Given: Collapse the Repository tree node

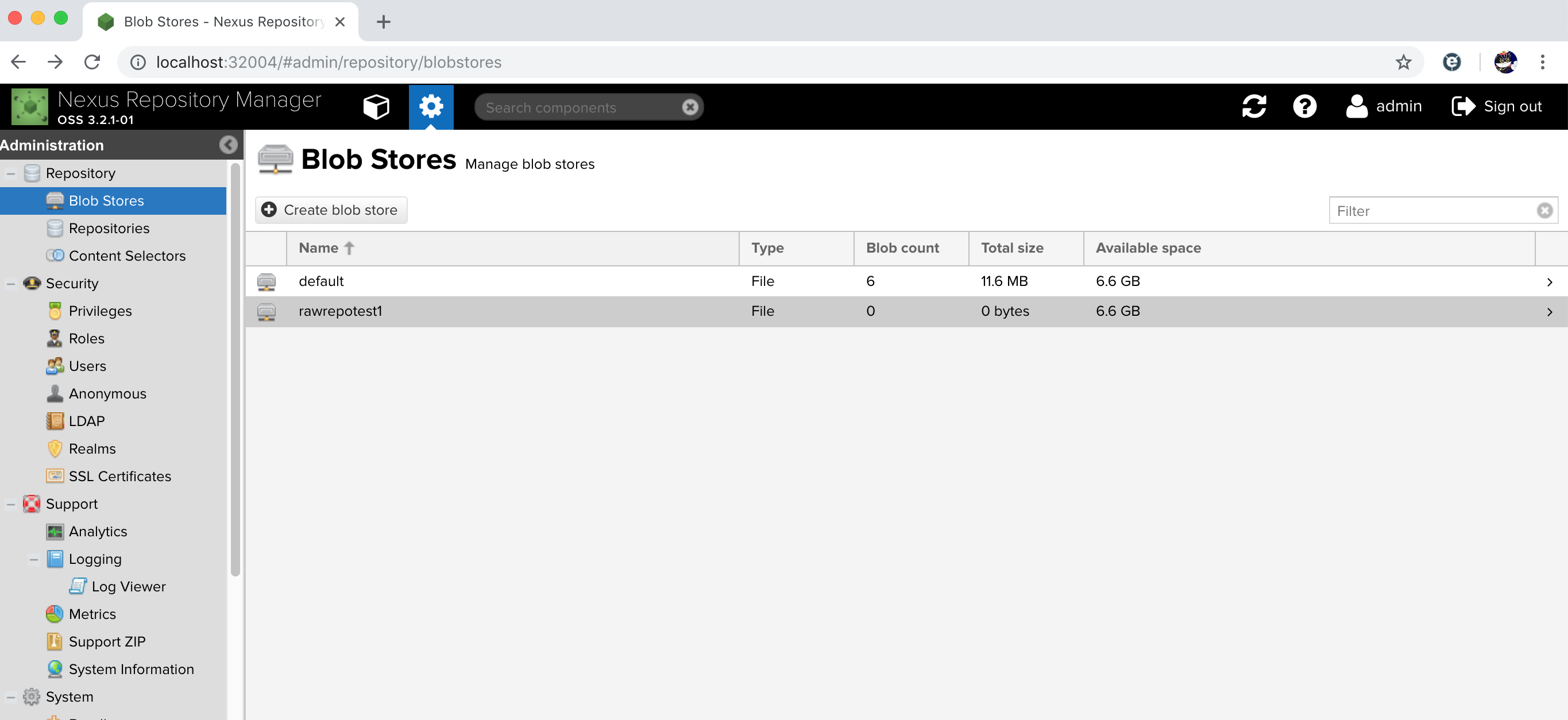Looking at the screenshot, I should tap(11, 173).
